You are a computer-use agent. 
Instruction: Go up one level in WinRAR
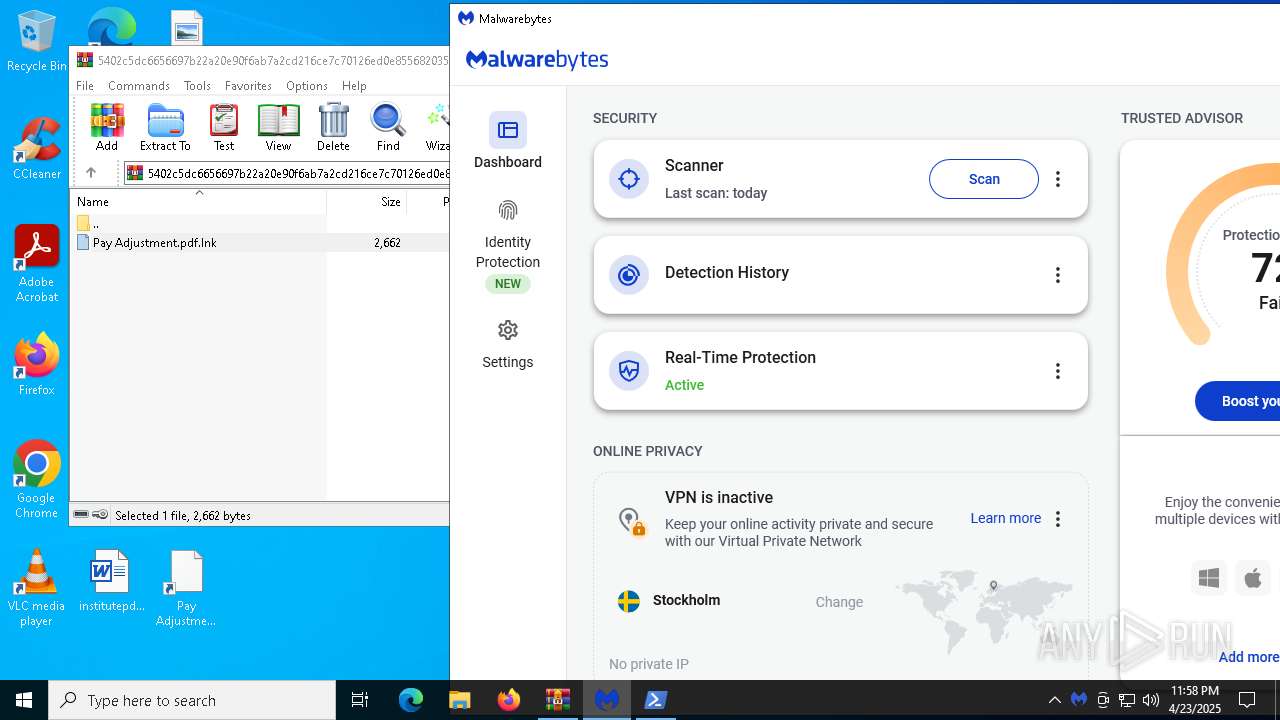point(91,173)
